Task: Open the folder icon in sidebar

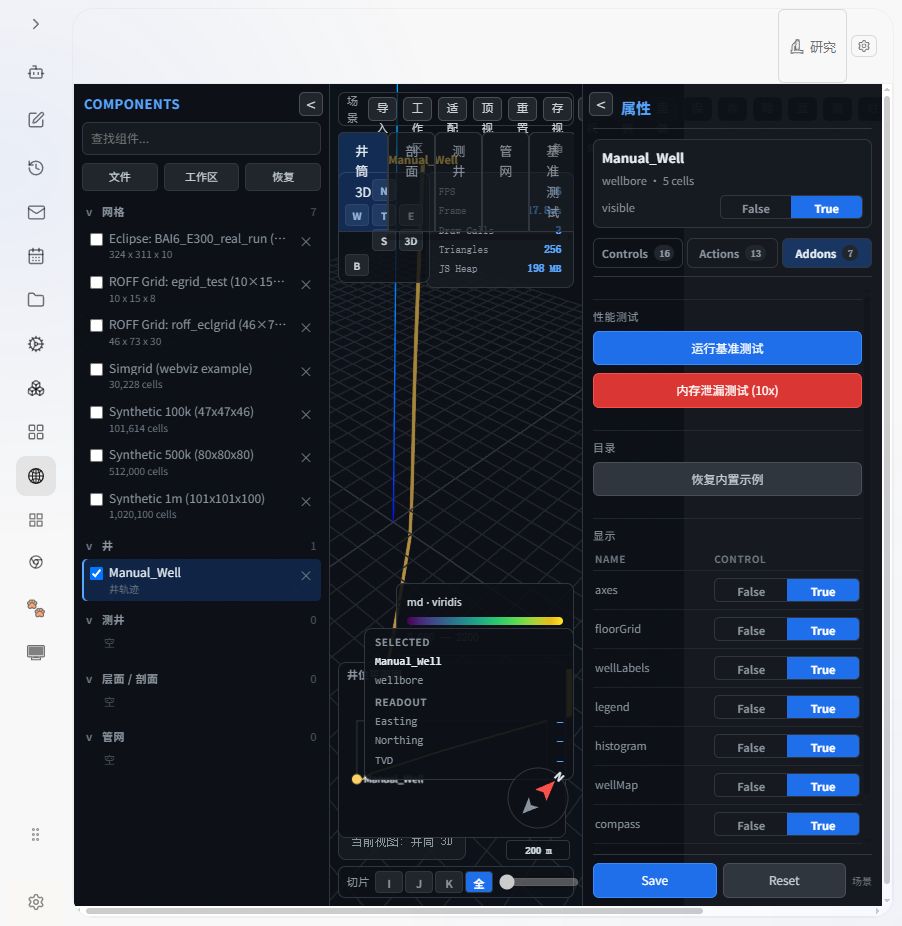Action: [x=36, y=300]
